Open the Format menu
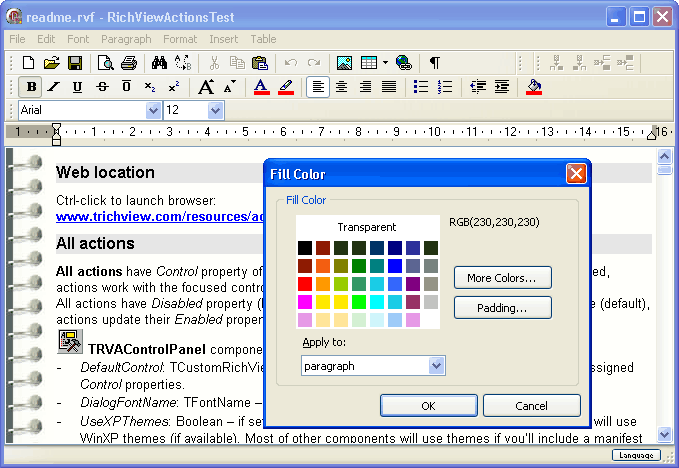 click(180, 39)
